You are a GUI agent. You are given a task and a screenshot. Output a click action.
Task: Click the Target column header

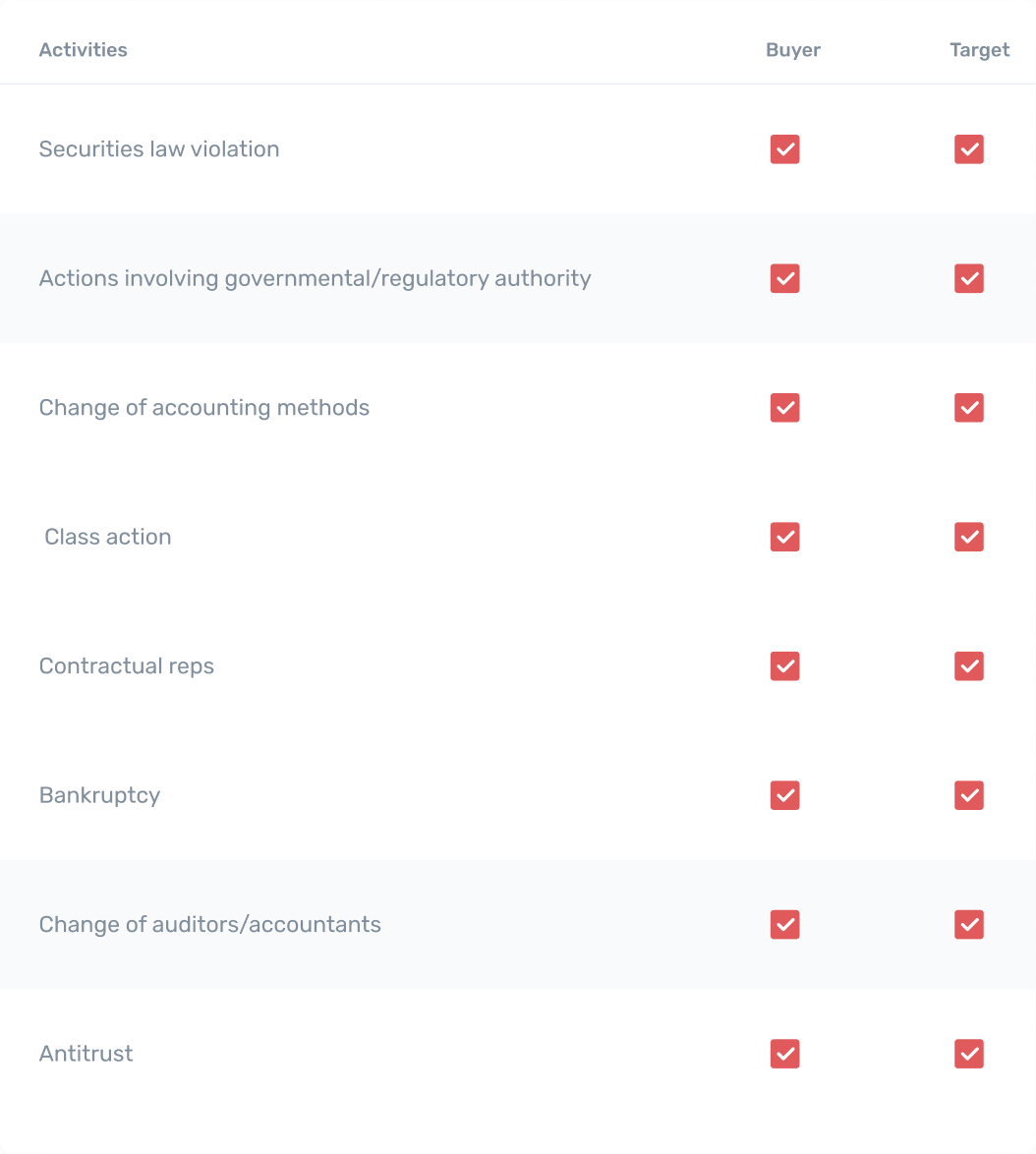(x=979, y=50)
